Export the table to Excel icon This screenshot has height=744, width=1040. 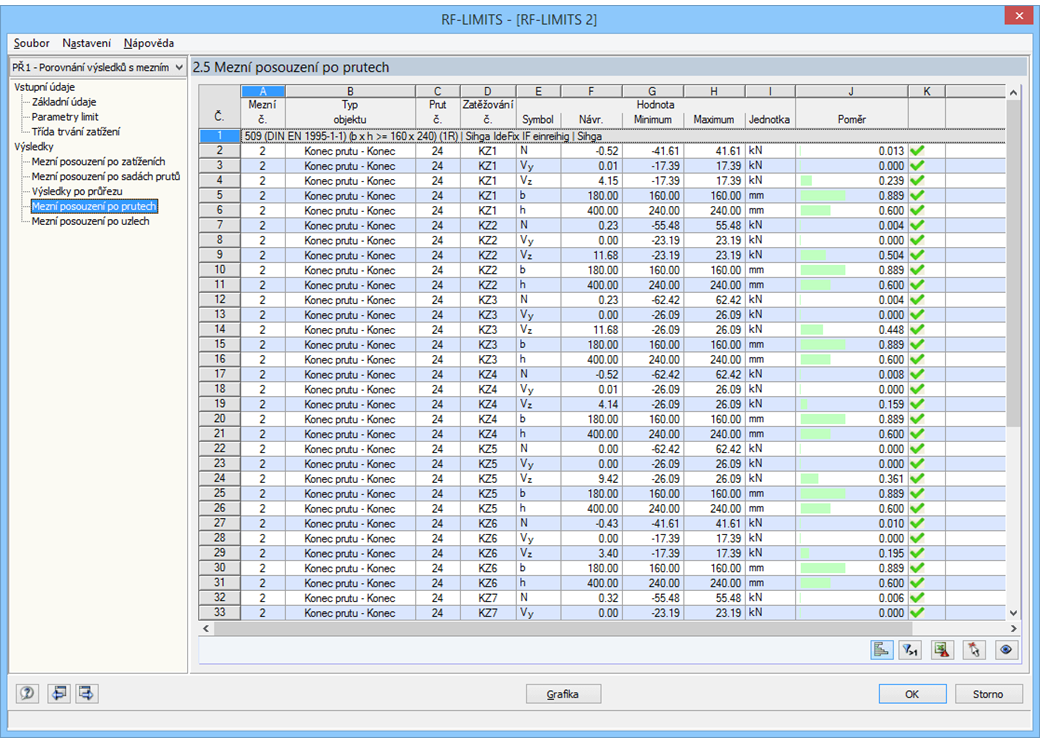942,650
